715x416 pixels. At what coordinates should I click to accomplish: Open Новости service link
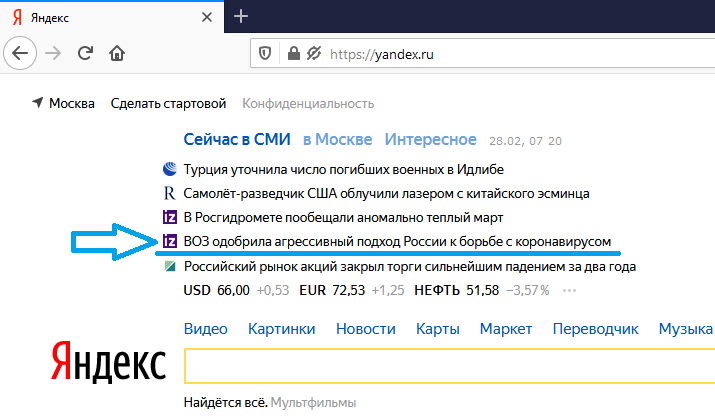[x=366, y=328]
